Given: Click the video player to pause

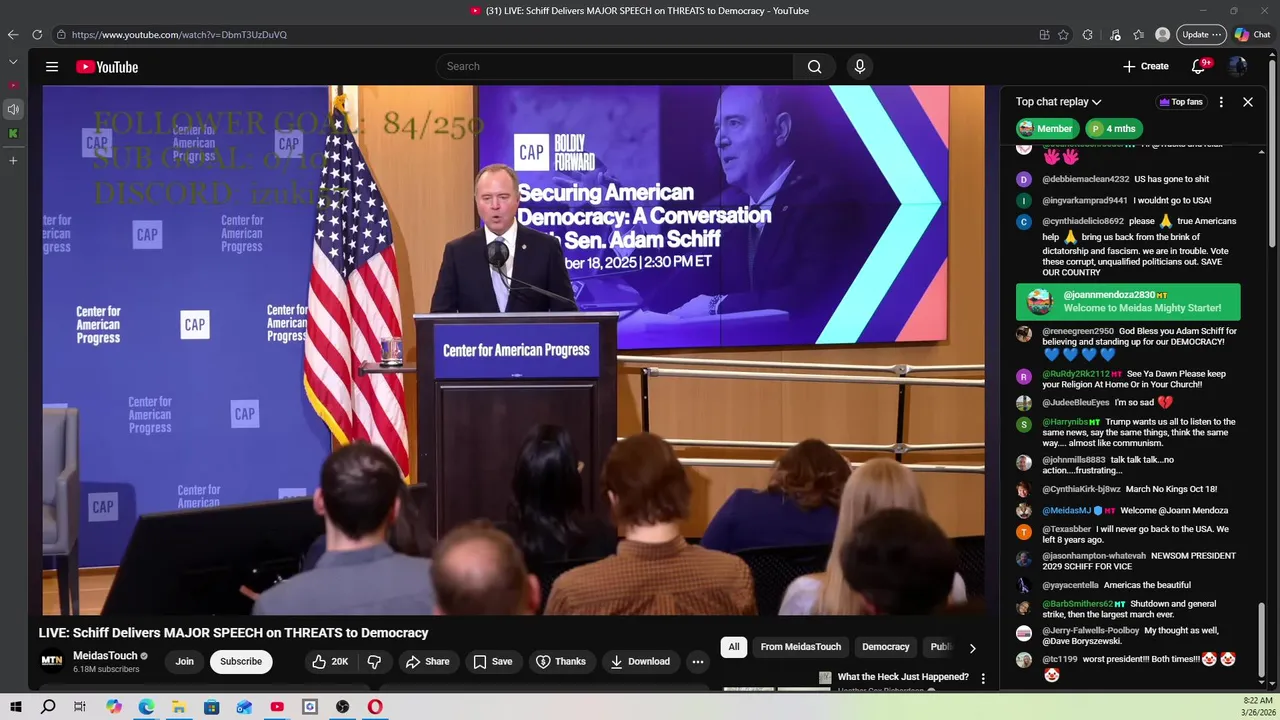Looking at the screenshot, I should 513,350.
